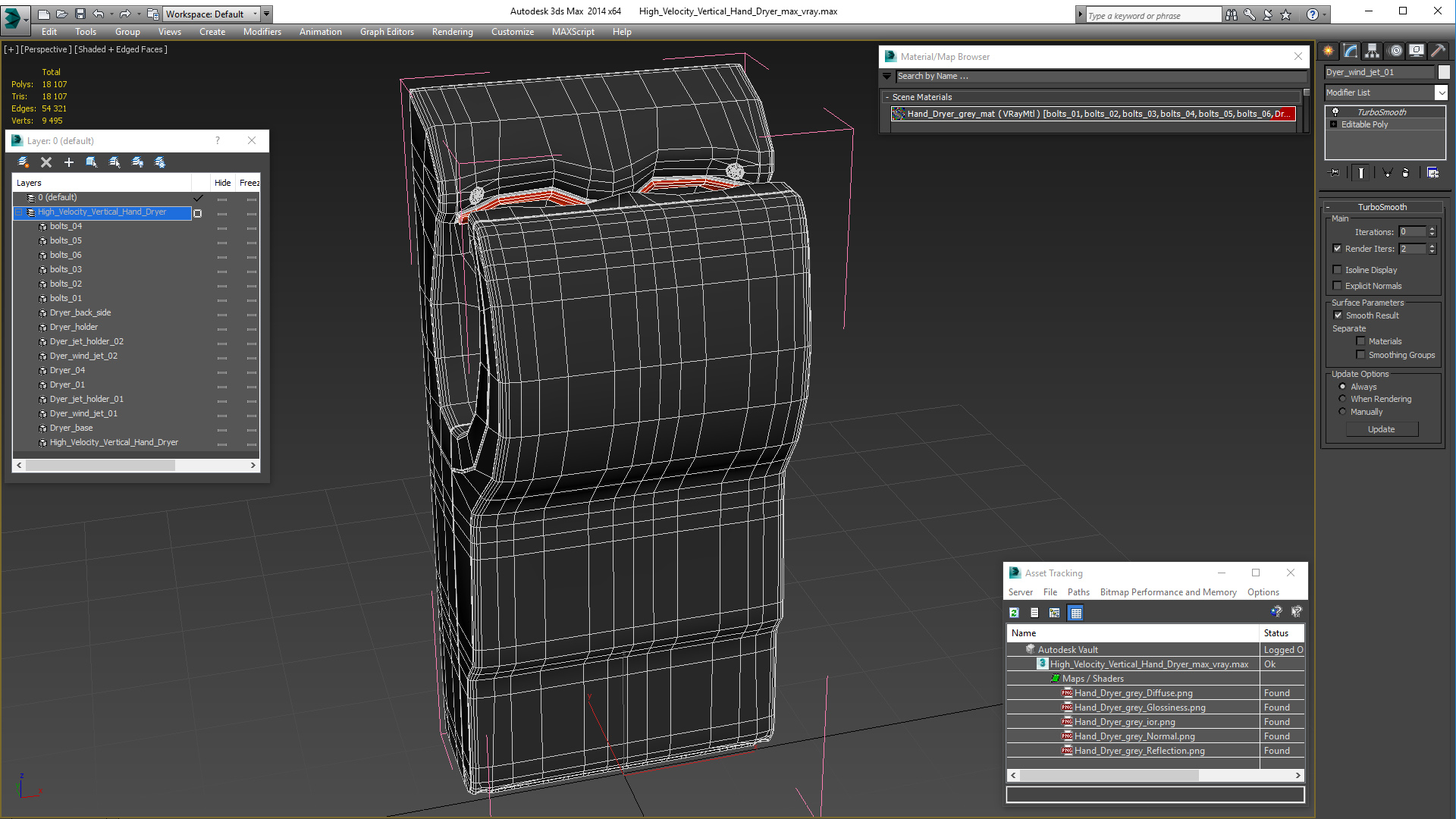Open the Utilities hammer panel tab
The image size is (1456, 819).
[x=1439, y=51]
